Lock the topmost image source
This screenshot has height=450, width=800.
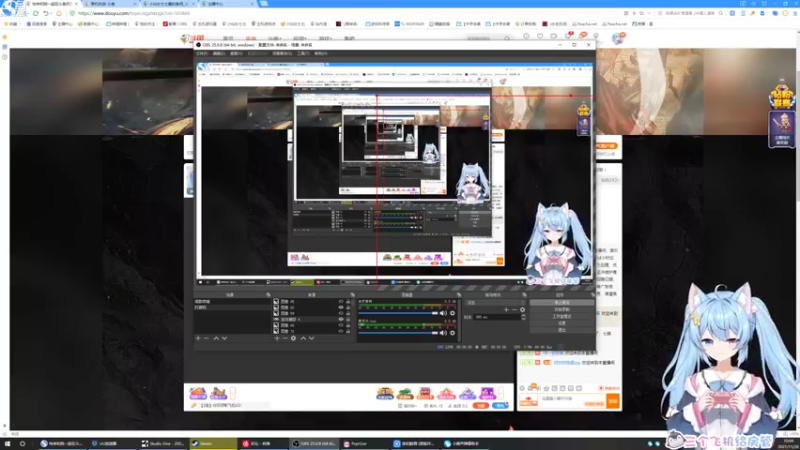click(x=348, y=302)
